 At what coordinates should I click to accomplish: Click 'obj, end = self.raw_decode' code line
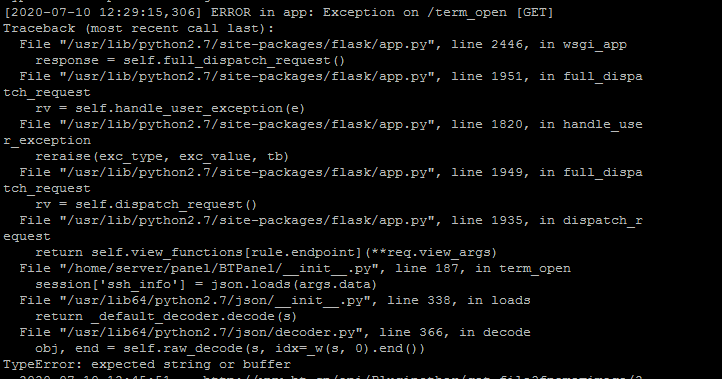click(x=230, y=349)
